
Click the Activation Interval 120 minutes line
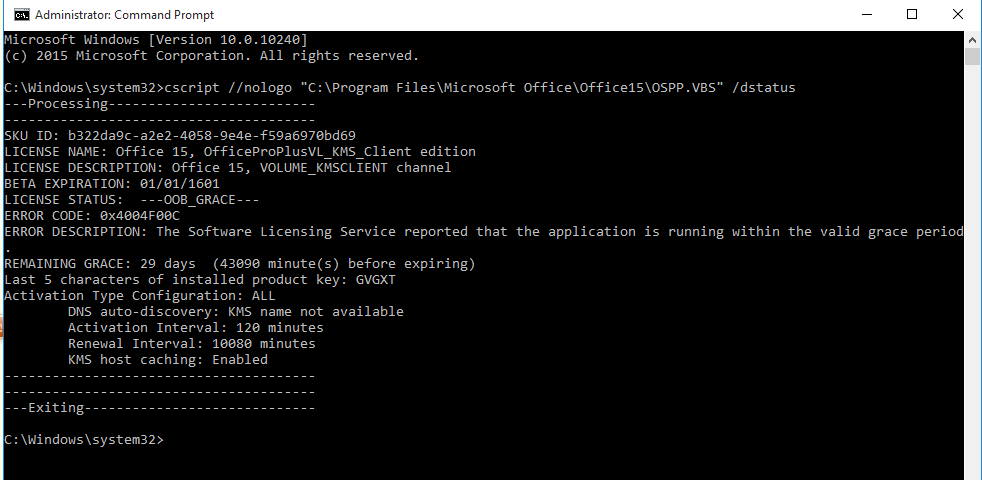196,328
